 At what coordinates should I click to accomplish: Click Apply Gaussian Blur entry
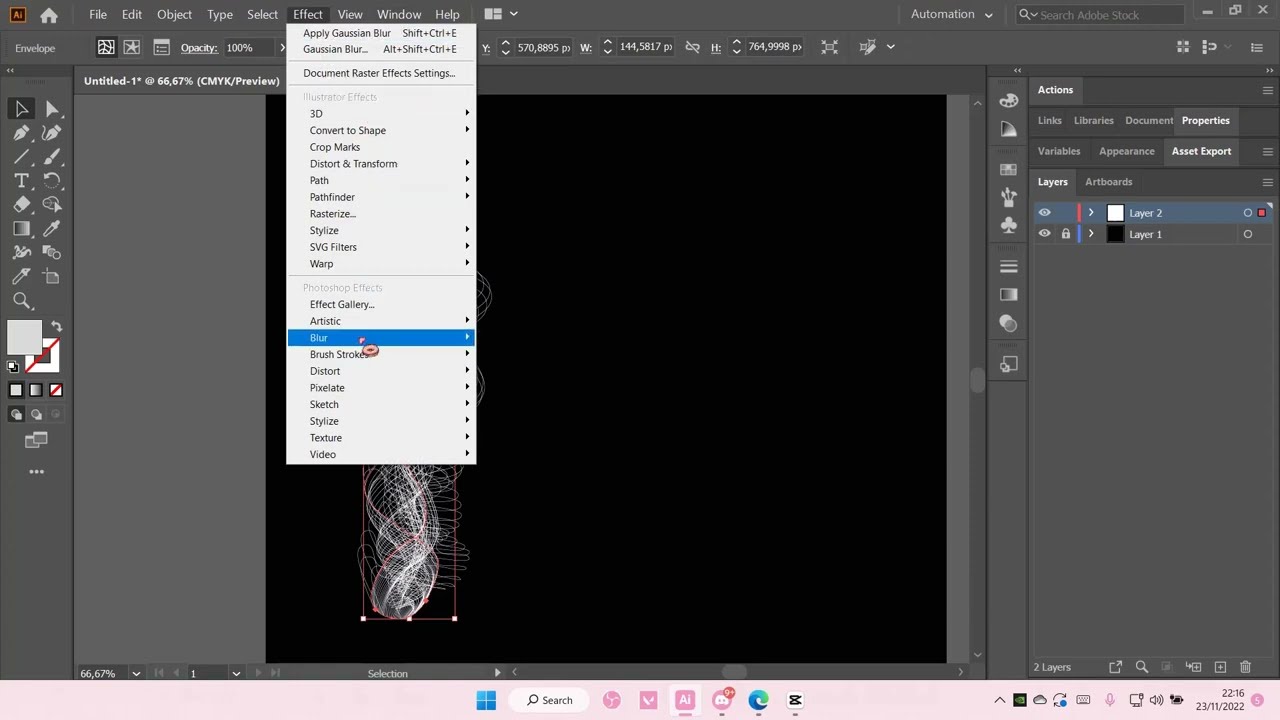(381, 33)
